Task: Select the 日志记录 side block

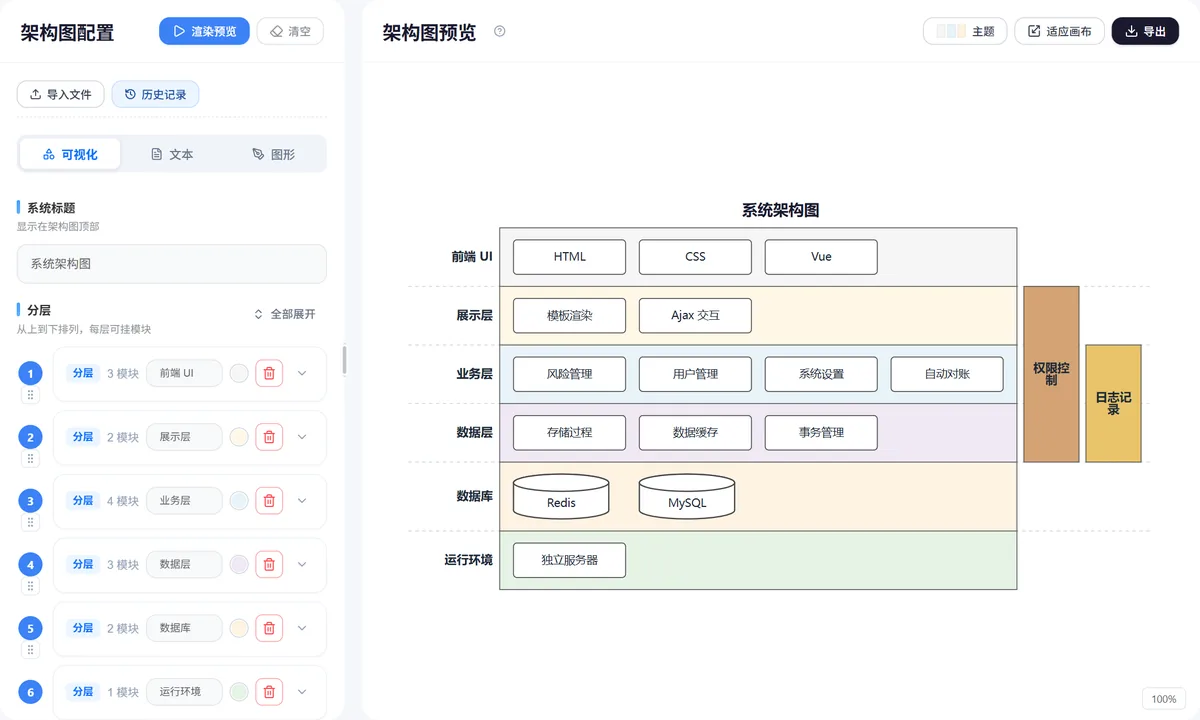Action: point(1113,403)
